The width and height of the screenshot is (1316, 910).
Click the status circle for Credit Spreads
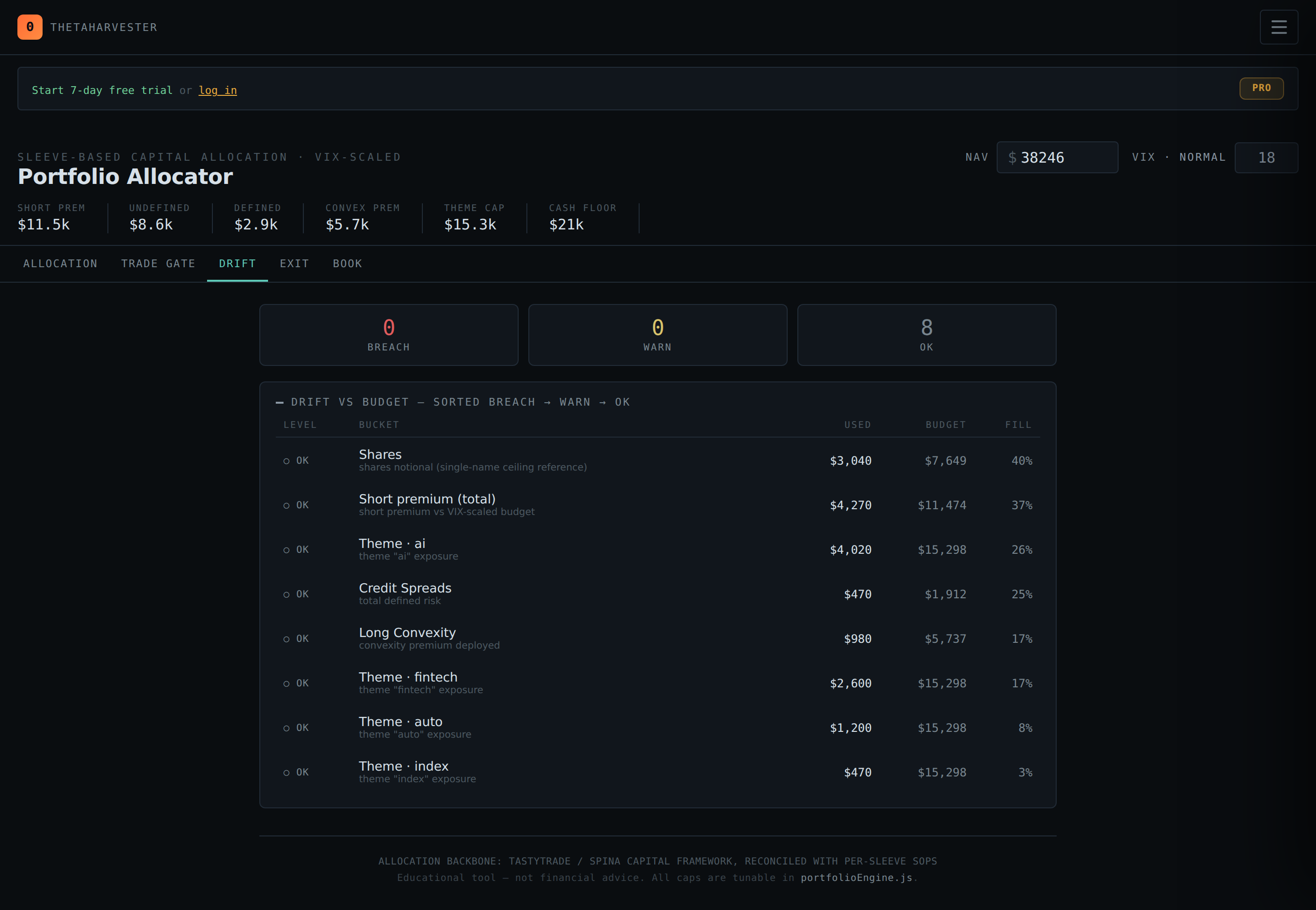pos(286,594)
